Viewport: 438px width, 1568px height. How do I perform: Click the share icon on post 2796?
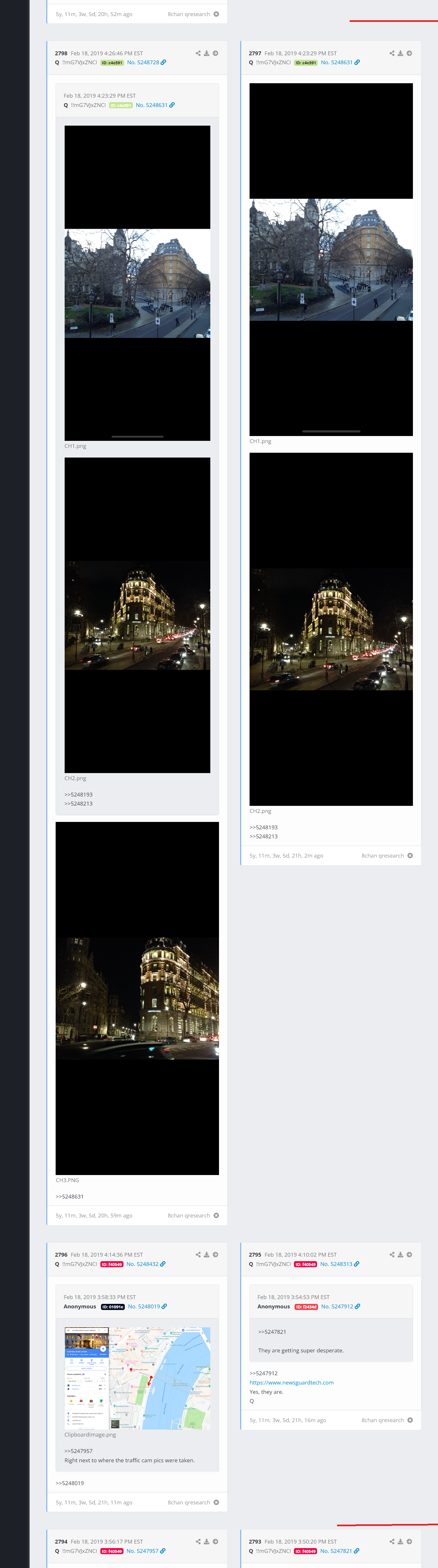(198, 1254)
